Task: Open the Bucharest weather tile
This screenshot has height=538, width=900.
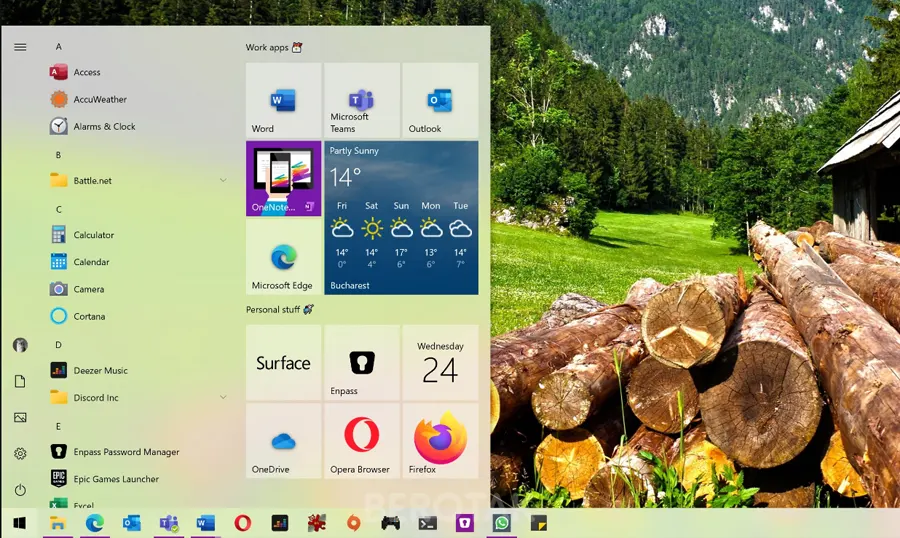Action: [x=401, y=218]
